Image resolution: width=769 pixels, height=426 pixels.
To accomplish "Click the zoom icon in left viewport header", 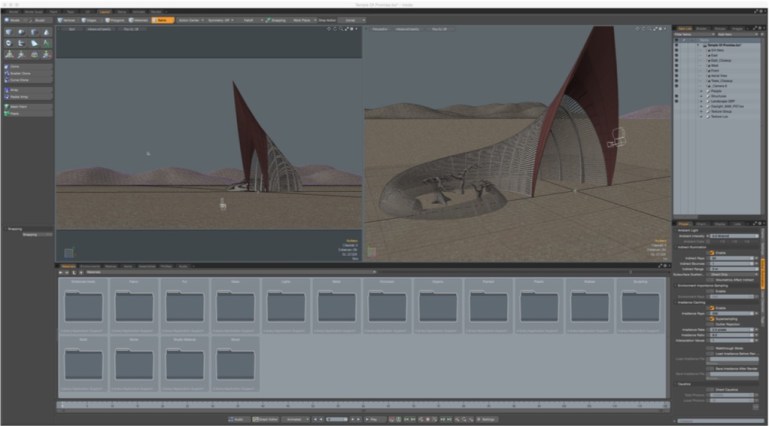I will pyautogui.click(x=341, y=29).
